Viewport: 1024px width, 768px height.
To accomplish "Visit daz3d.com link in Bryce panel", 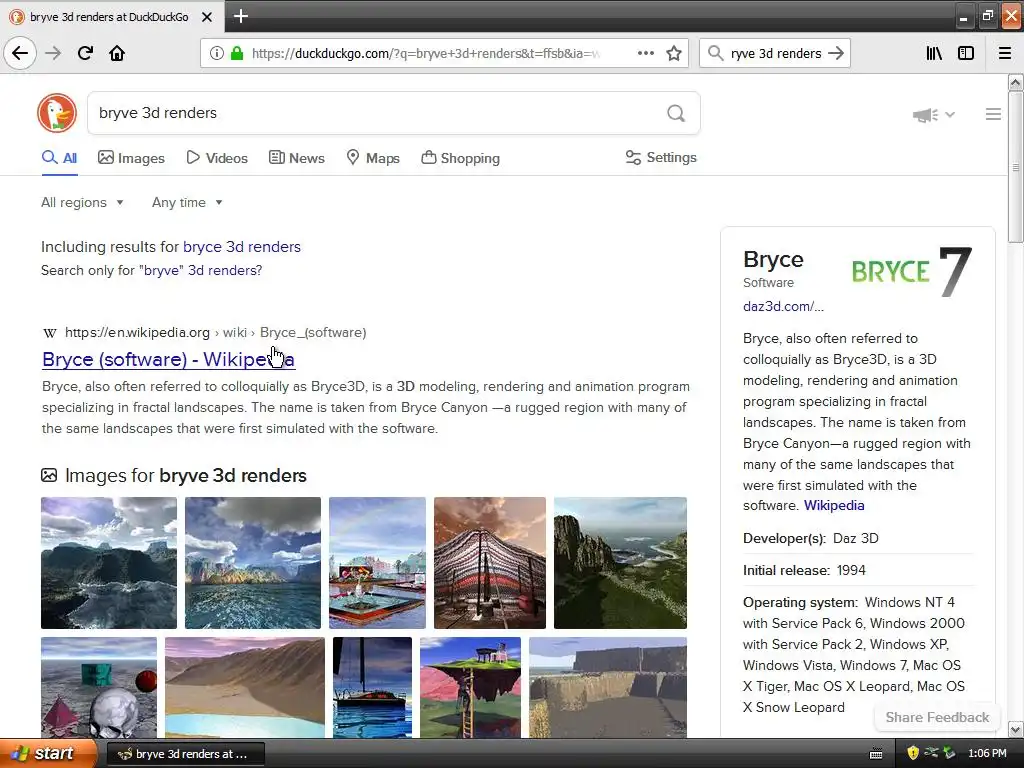I will [783, 306].
